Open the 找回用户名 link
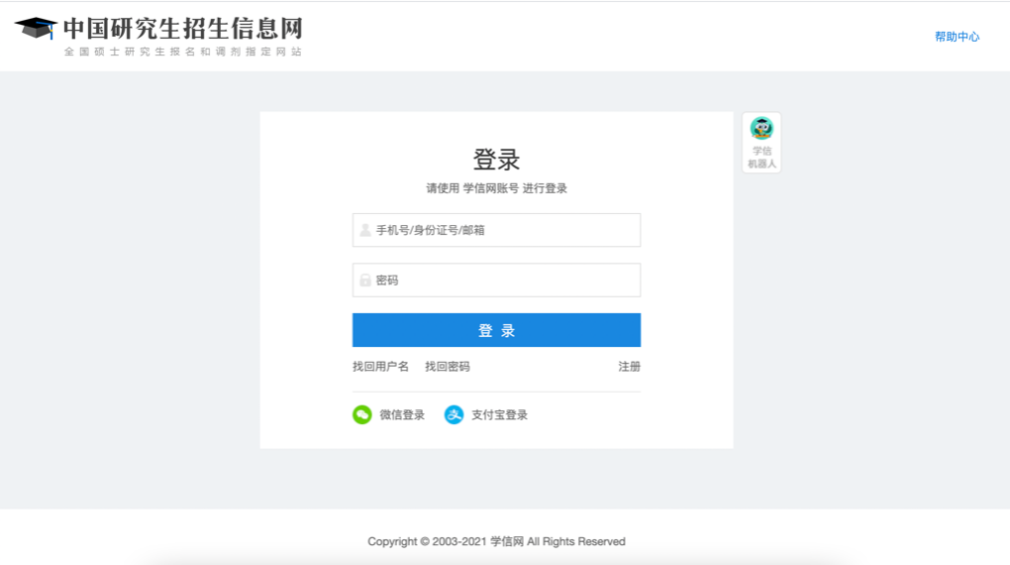Screen dimensions: 1010x565 click(380, 367)
